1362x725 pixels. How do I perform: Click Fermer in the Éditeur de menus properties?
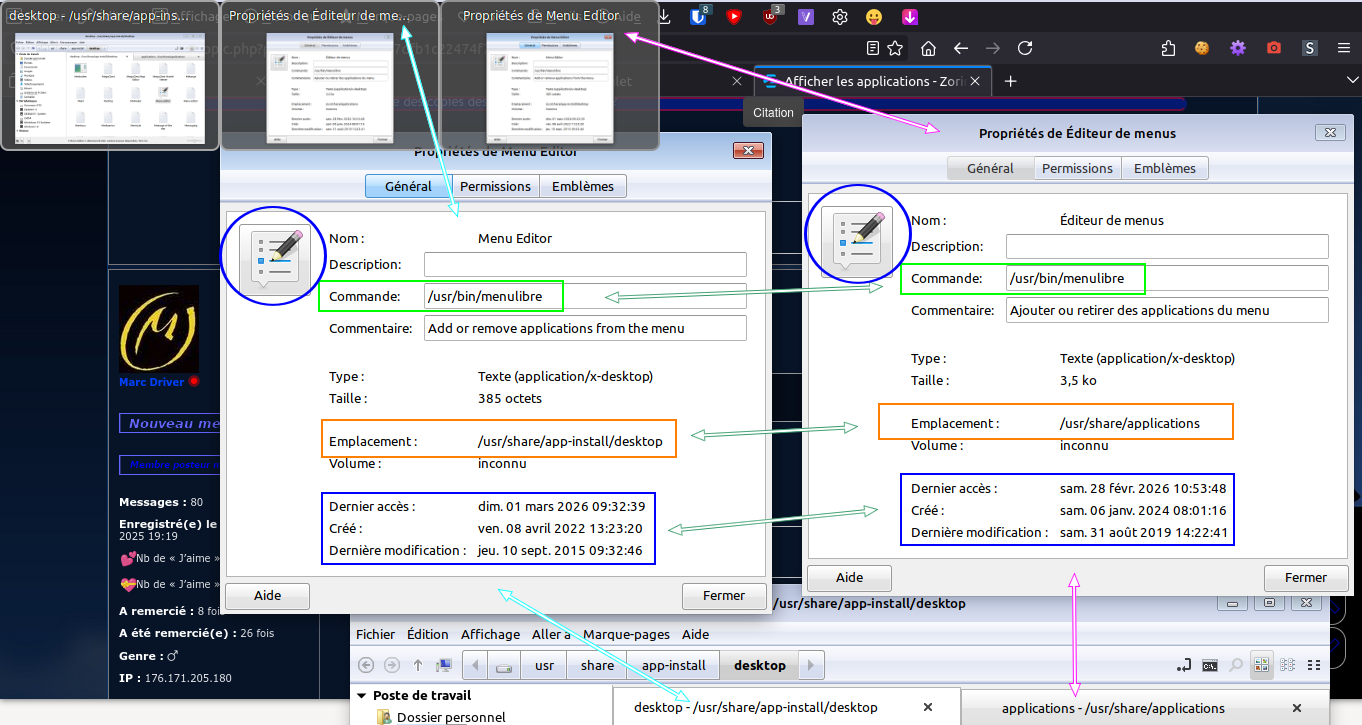coord(1305,577)
